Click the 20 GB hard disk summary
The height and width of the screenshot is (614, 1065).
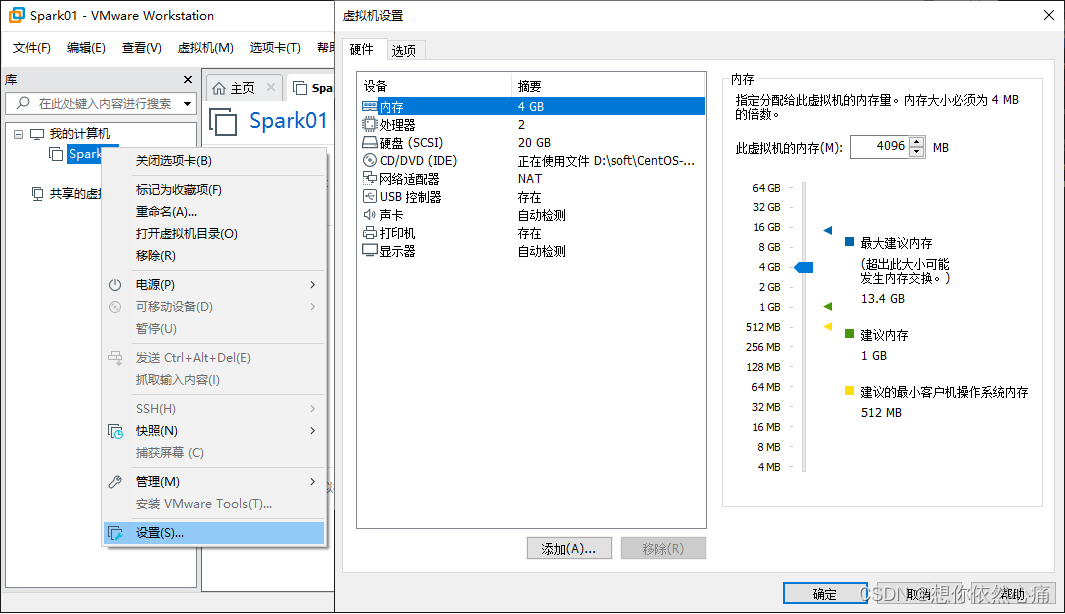coord(535,143)
